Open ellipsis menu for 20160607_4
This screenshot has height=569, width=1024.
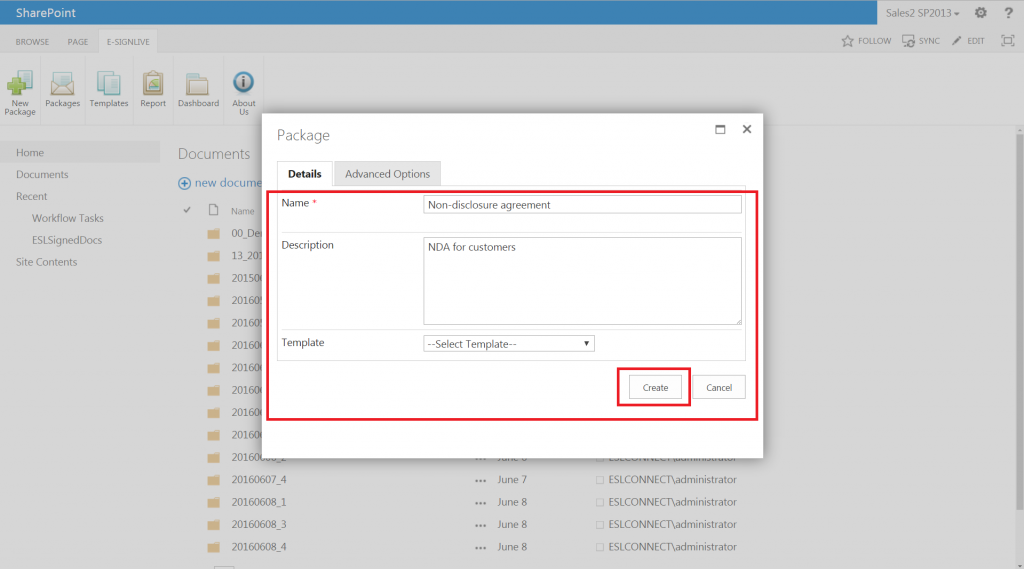481,480
